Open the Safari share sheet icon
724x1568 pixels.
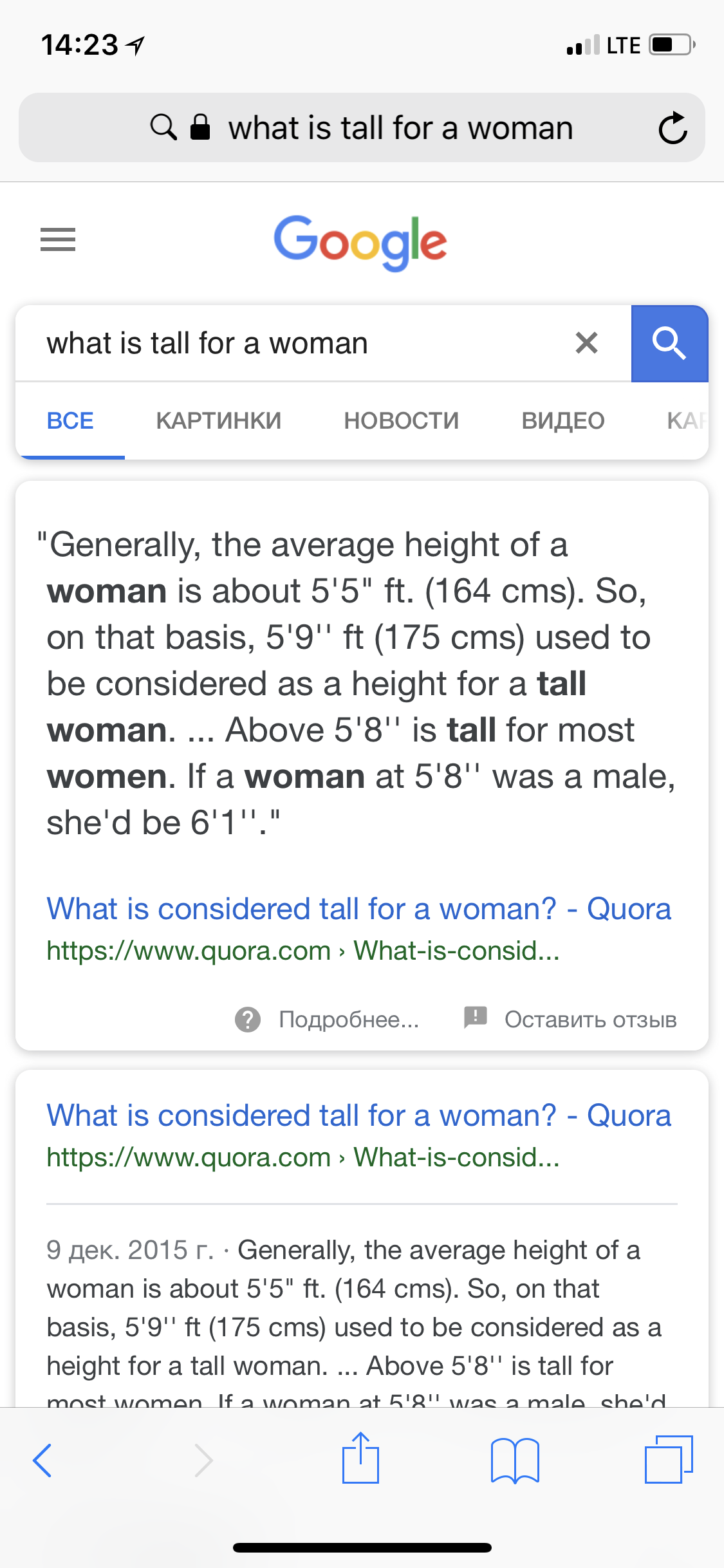point(360,1459)
